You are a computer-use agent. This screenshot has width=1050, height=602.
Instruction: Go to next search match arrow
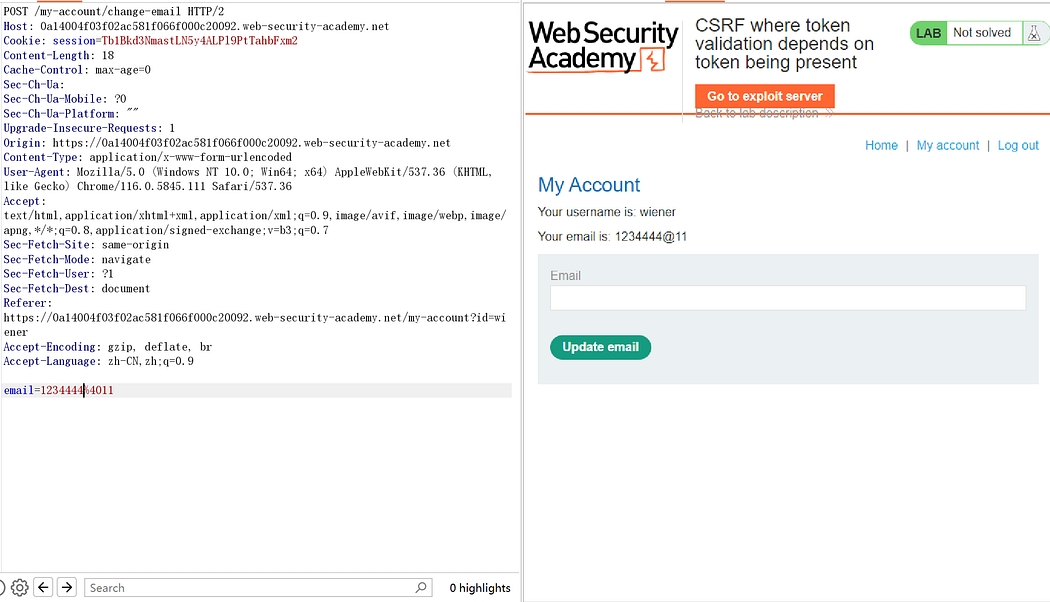click(x=67, y=588)
